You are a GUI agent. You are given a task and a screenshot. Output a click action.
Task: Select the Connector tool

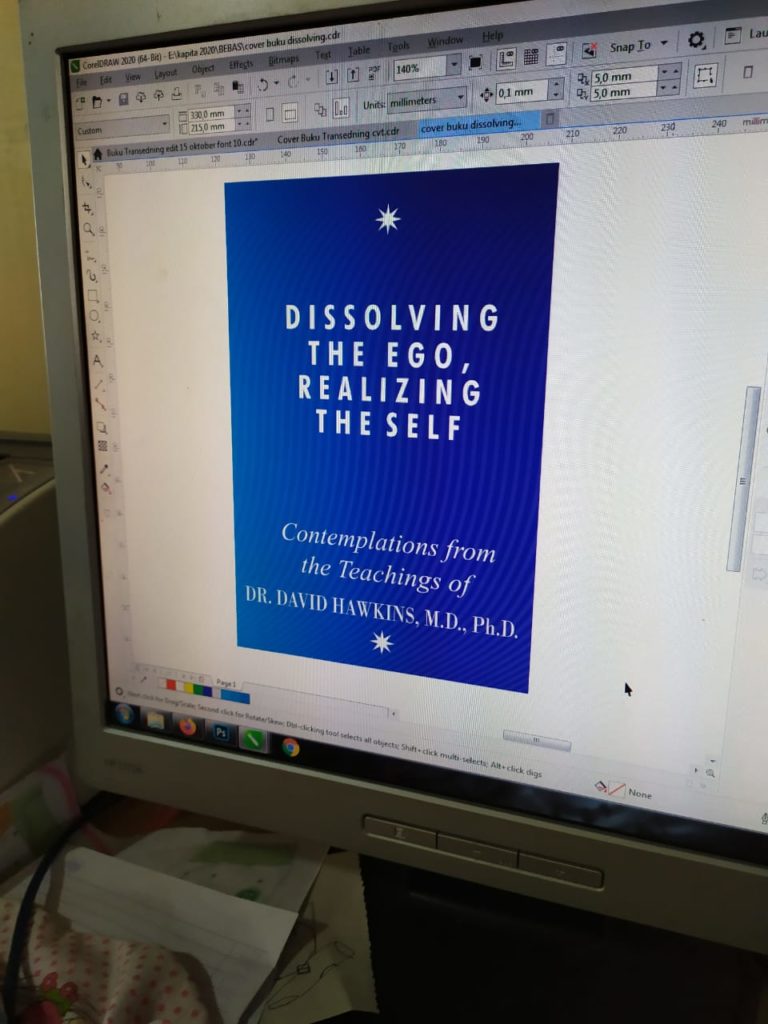click(101, 404)
